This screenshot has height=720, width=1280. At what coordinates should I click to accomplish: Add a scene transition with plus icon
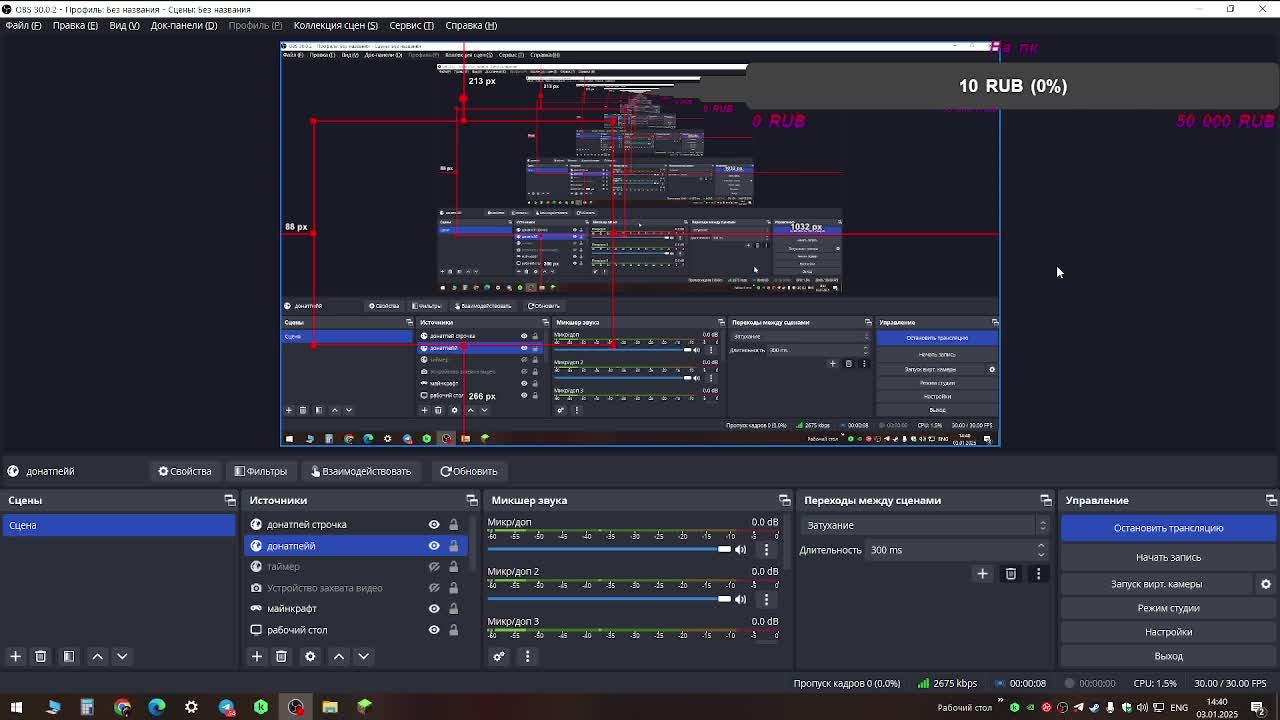point(982,573)
